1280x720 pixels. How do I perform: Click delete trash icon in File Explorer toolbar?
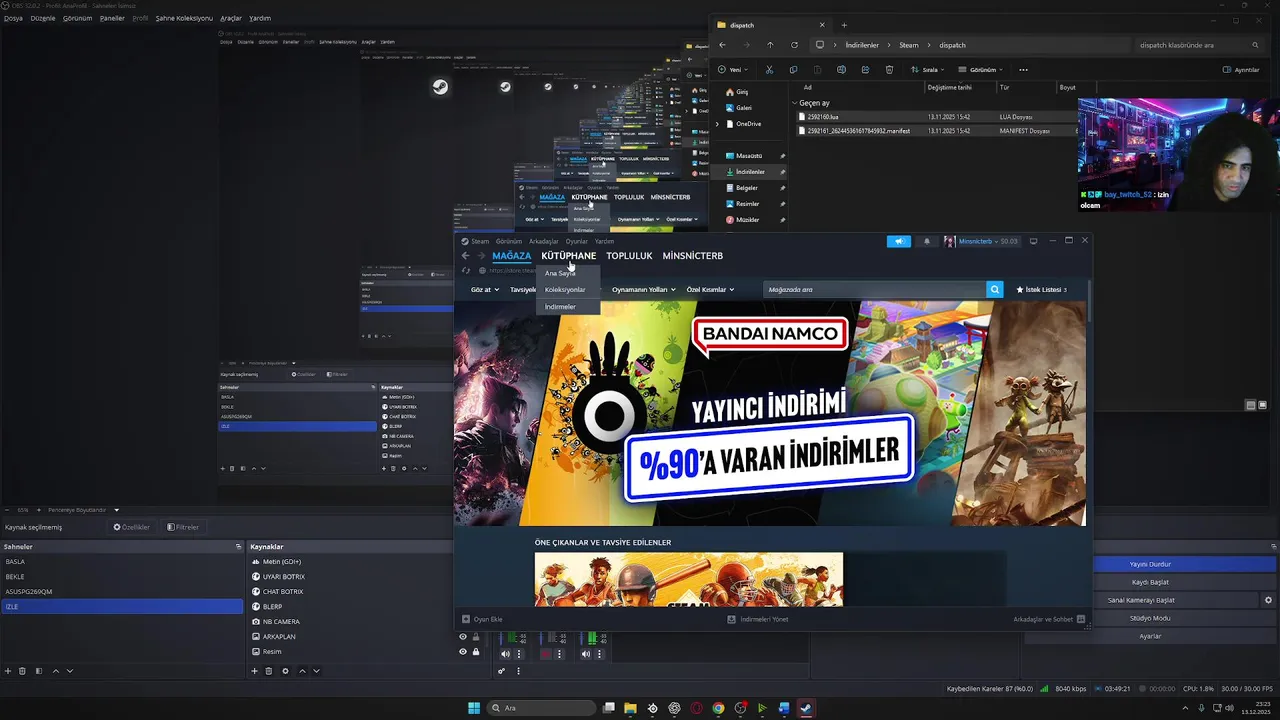pos(889,70)
